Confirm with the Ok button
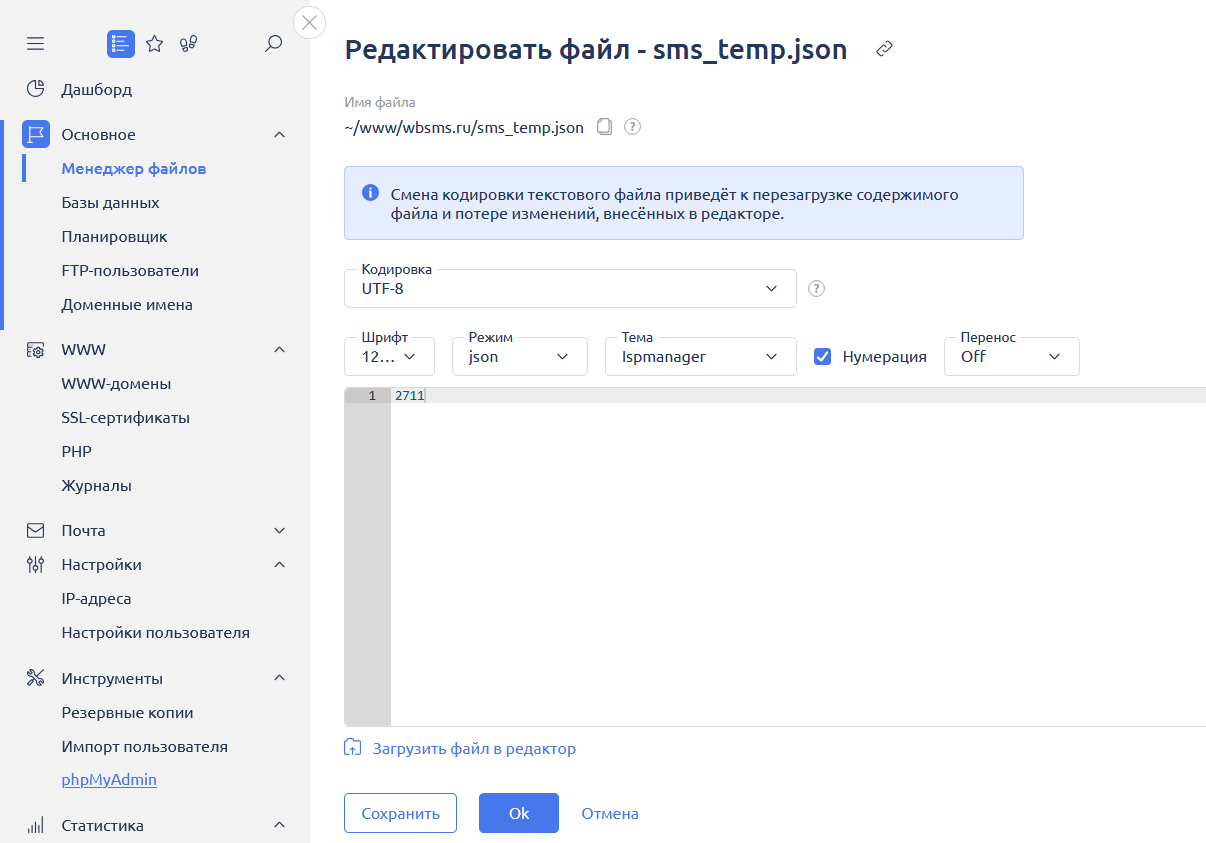This screenshot has height=843, width=1206. (x=519, y=813)
